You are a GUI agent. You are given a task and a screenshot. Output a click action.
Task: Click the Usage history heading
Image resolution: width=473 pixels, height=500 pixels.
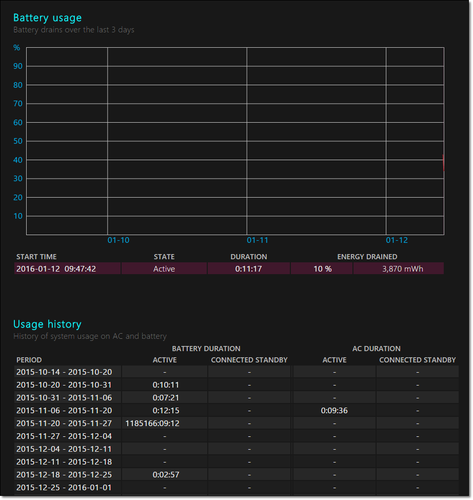pos(47,324)
